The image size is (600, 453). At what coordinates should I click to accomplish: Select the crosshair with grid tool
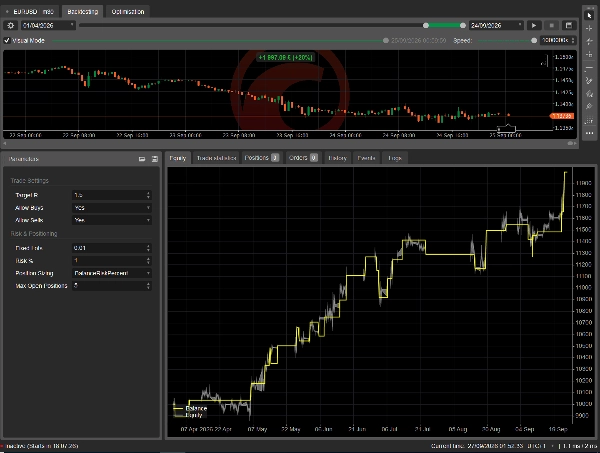tap(589, 54)
